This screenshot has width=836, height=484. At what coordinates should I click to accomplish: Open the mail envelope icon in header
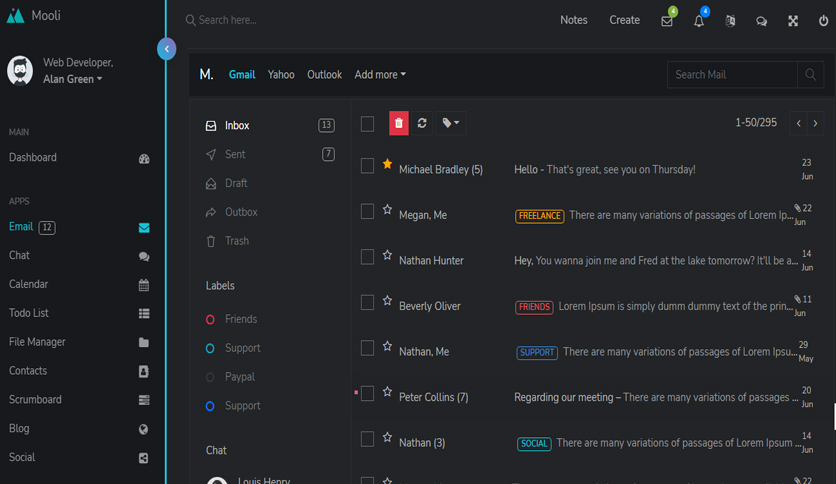[667, 21]
